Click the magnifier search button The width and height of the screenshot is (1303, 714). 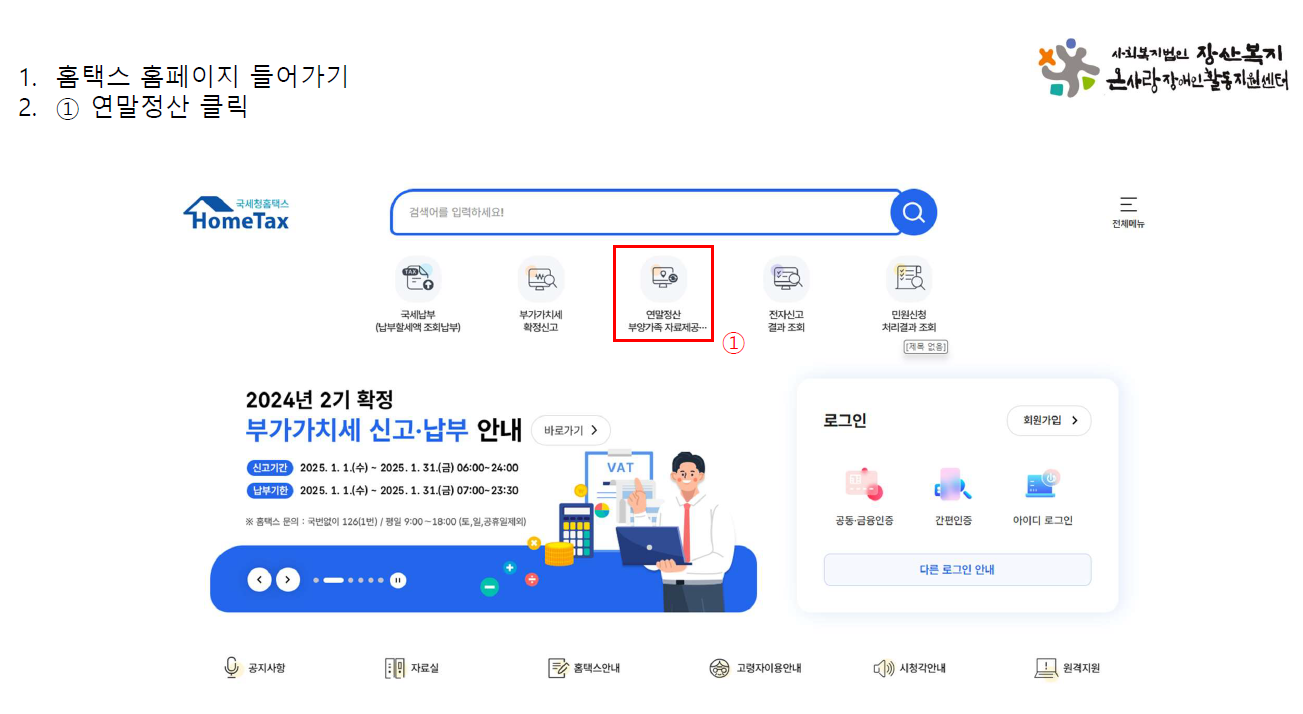[x=913, y=212]
